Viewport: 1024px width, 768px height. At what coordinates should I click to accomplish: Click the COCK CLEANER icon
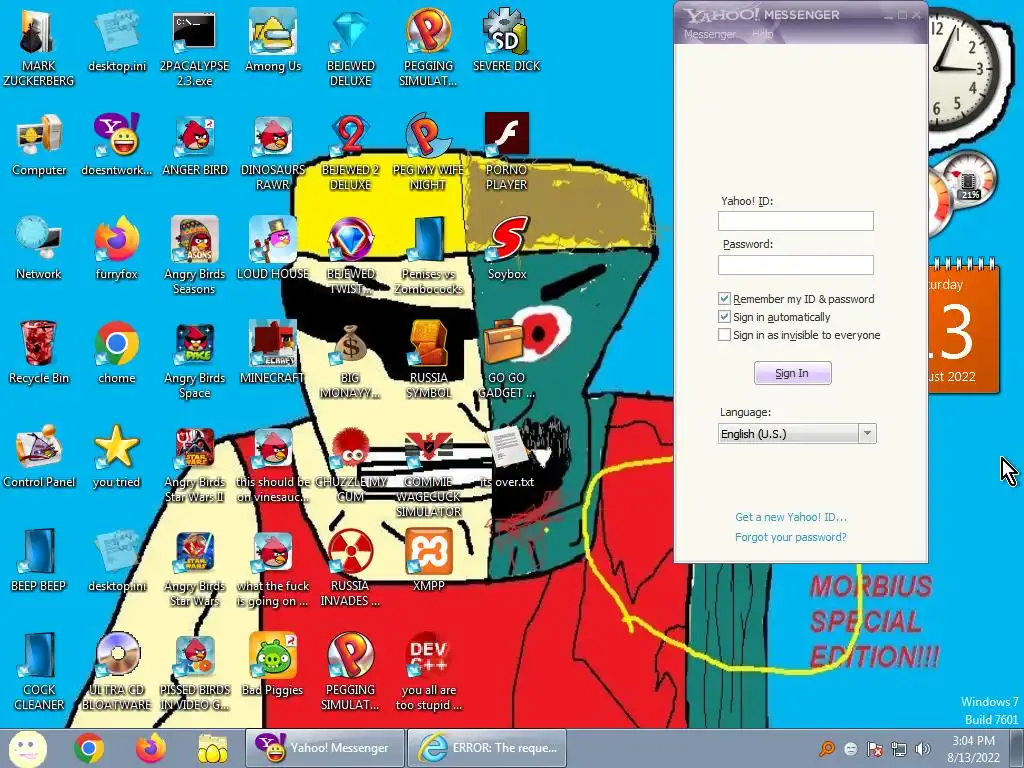[x=39, y=670]
